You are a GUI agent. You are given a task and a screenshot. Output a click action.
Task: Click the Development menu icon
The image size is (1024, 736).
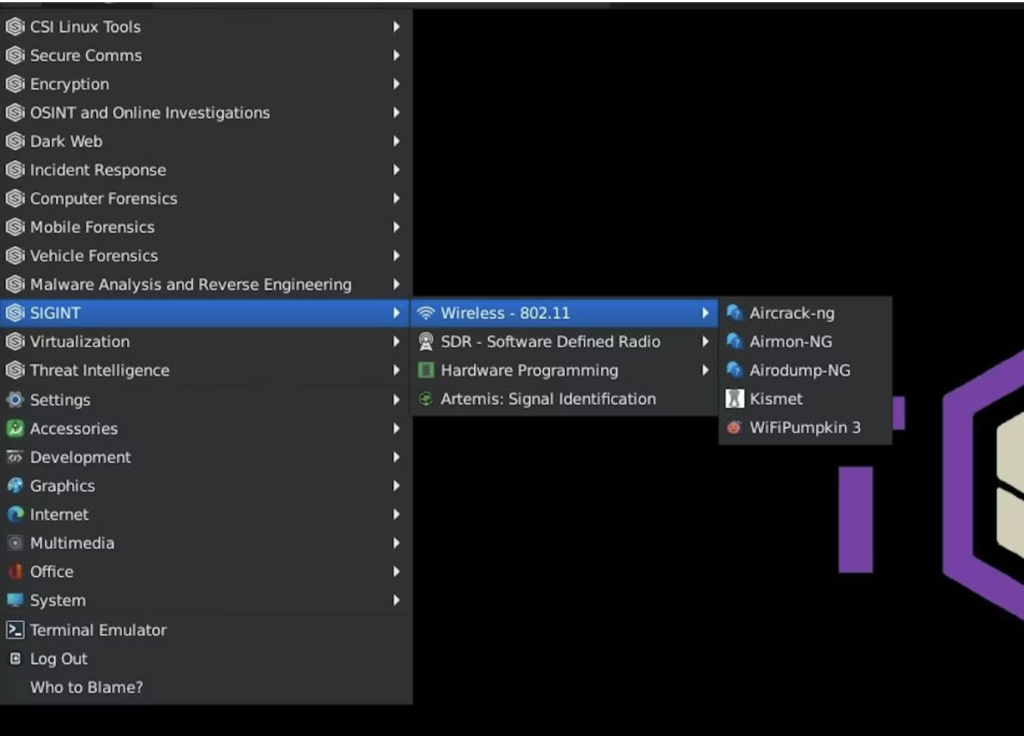[x=15, y=457]
